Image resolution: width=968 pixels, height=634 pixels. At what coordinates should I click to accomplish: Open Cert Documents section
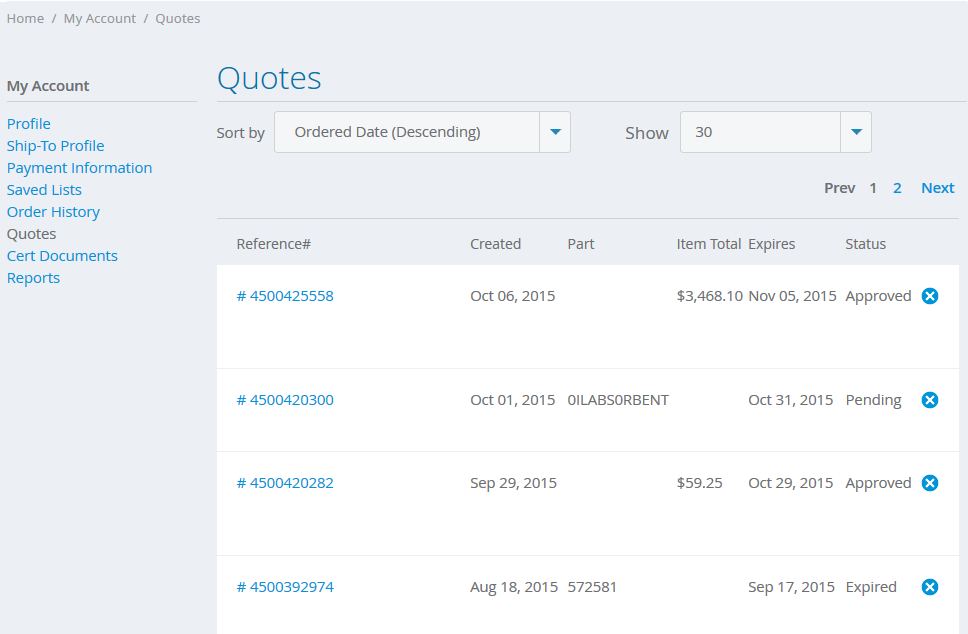pos(63,256)
